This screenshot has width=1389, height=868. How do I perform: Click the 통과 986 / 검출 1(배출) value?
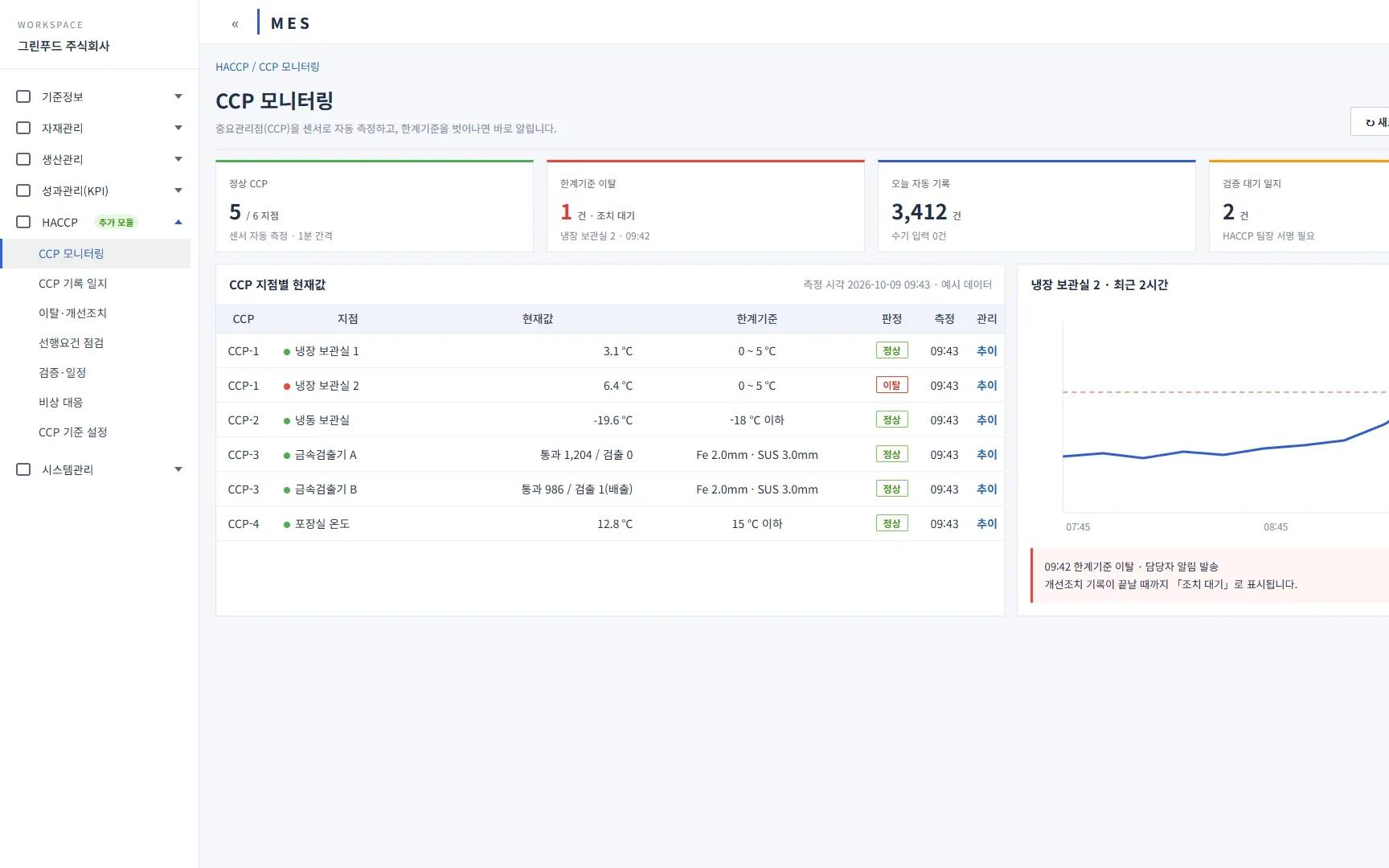tap(576, 489)
